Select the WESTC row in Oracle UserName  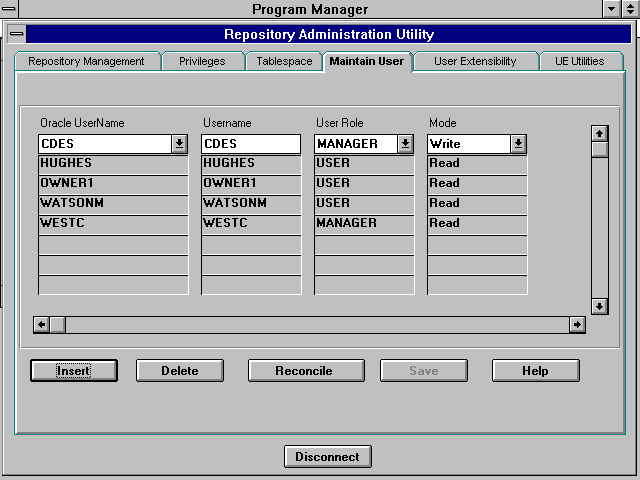coord(113,223)
